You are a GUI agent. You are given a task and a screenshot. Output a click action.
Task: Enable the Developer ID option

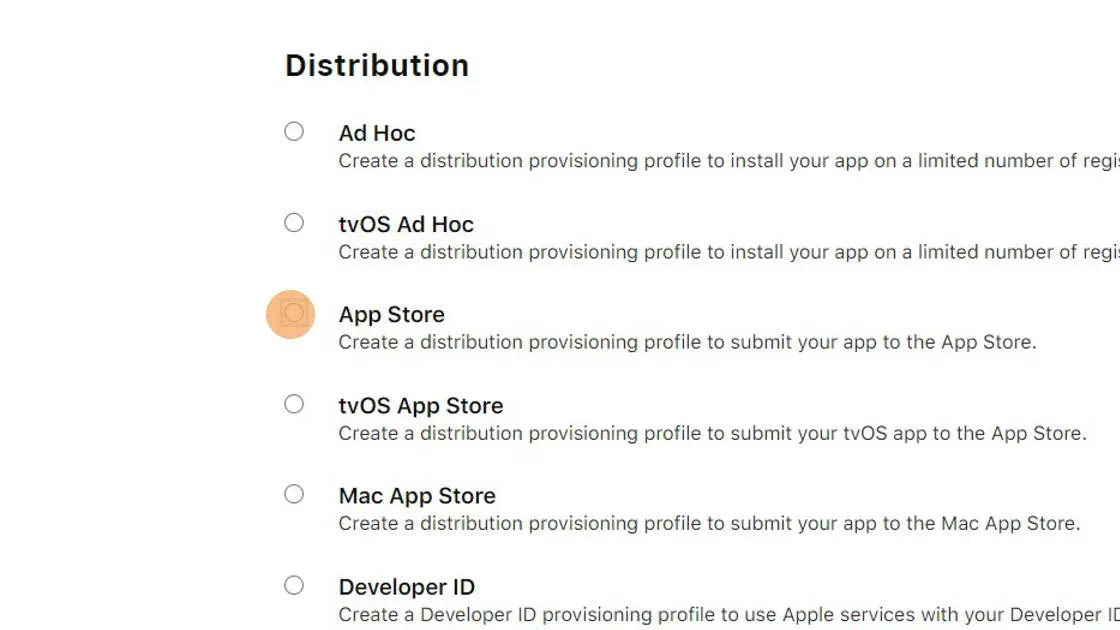click(x=293, y=584)
